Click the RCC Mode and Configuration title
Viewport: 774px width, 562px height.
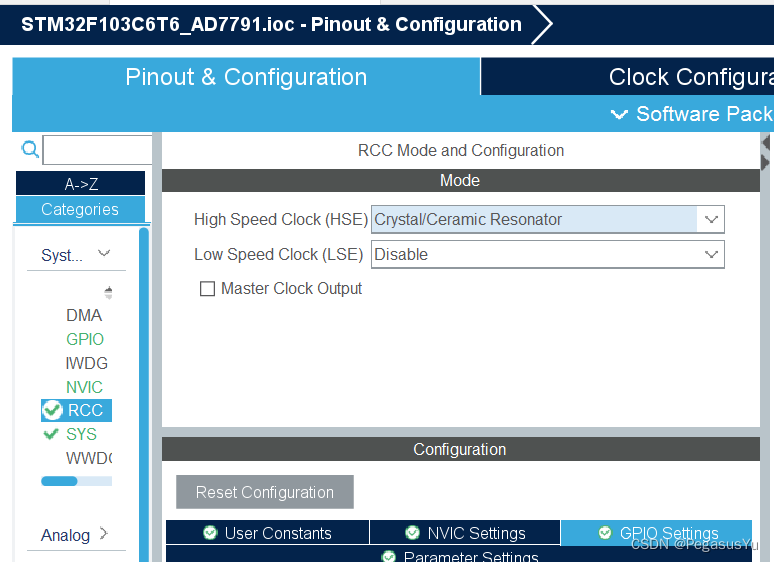click(x=461, y=150)
